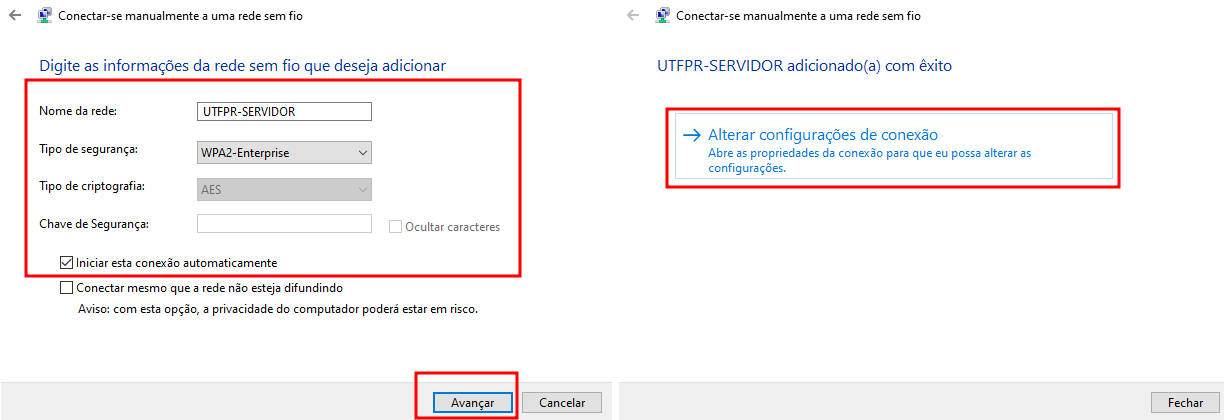Click the Fechar button
Image resolution: width=1225 pixels, height=420 pixels.
pyautogui.click(x=1185, y=402)
